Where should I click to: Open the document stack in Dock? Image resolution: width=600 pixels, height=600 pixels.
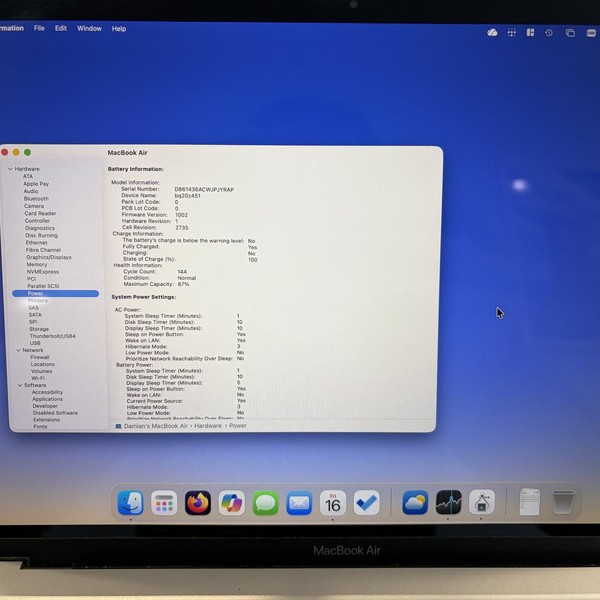click(530, 502)
